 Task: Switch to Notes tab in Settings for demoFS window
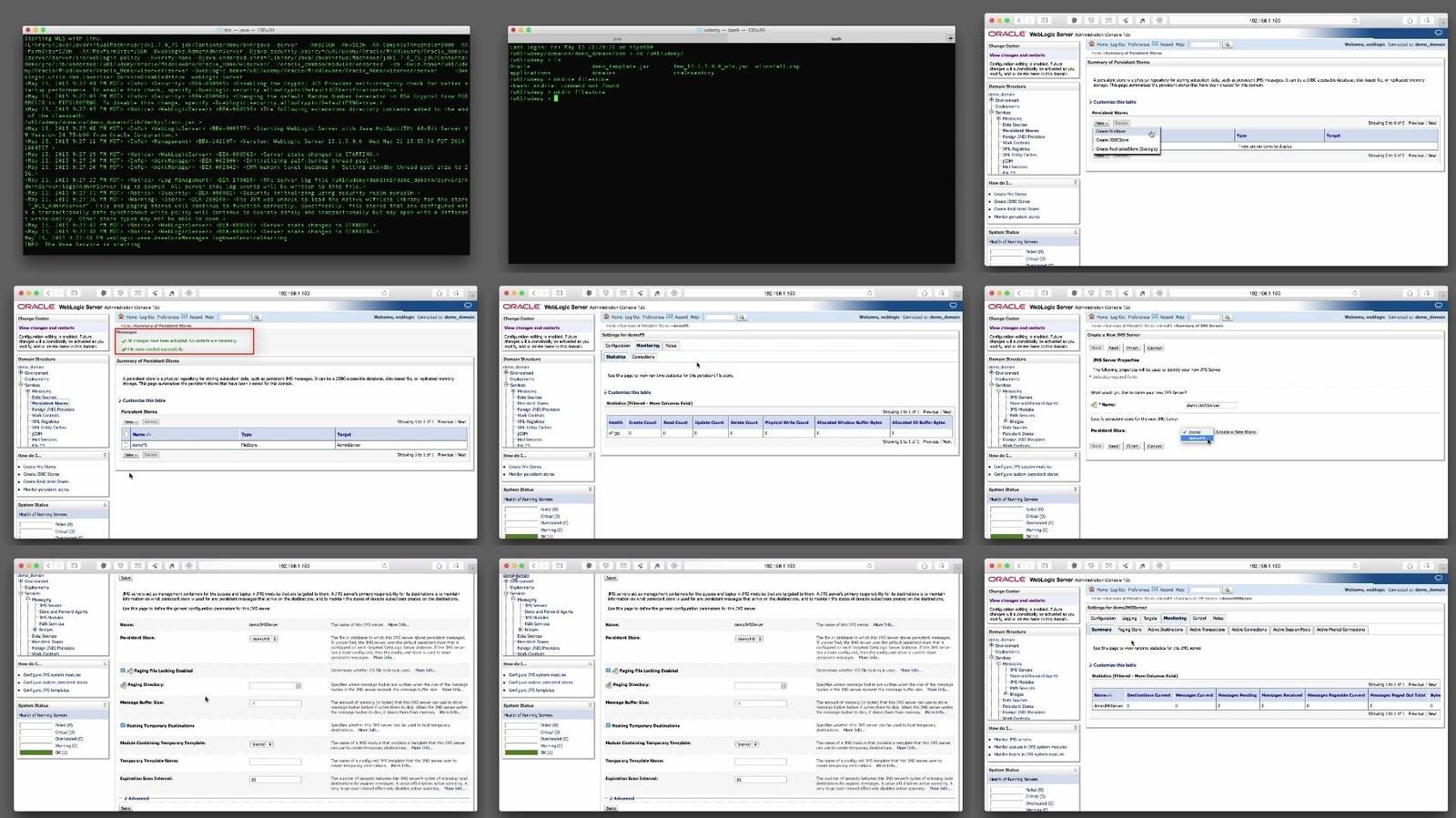(672, 346)
